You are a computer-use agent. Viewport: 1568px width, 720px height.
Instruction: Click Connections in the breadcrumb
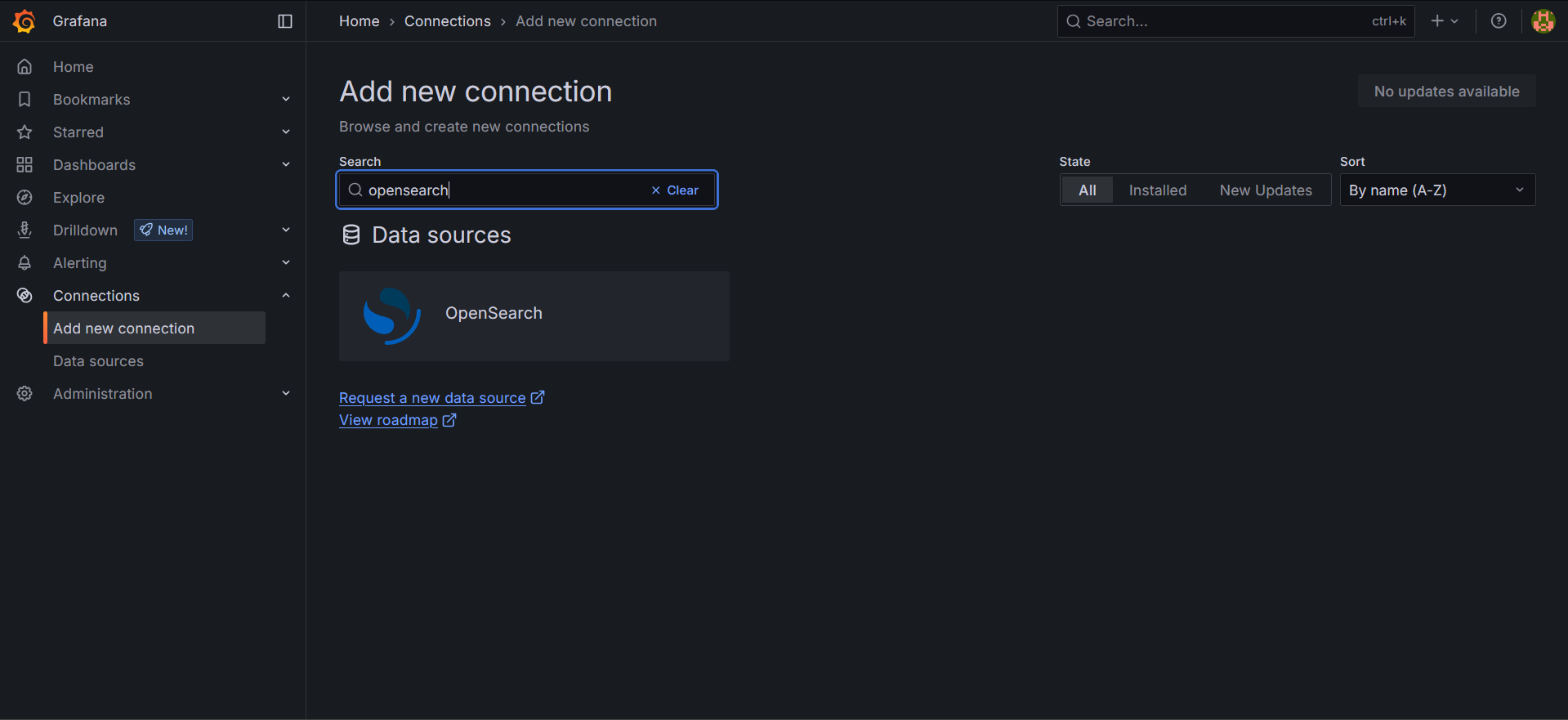(x=448, y=21)
